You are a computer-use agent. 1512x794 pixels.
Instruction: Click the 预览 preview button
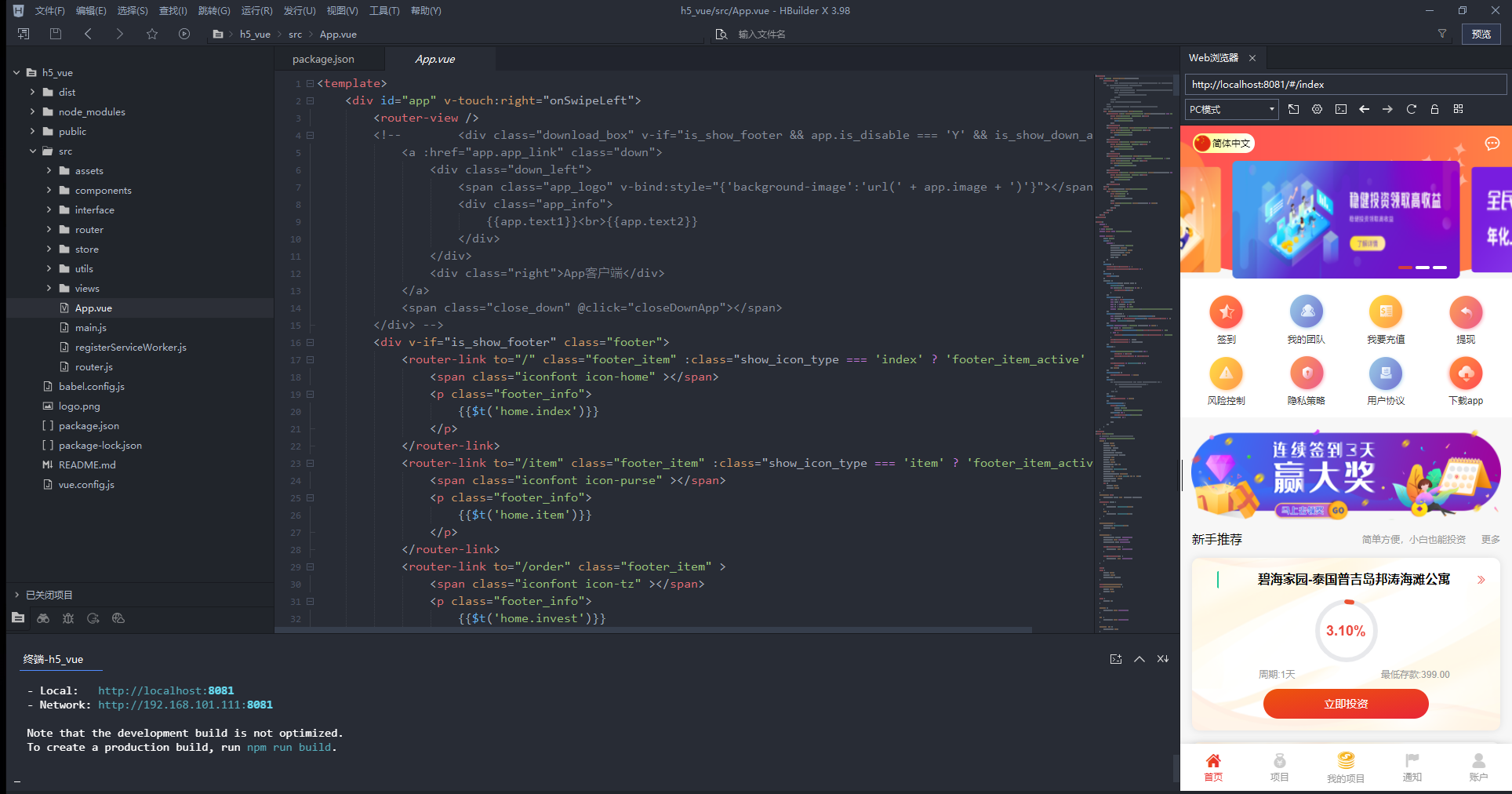[1481, 34]
